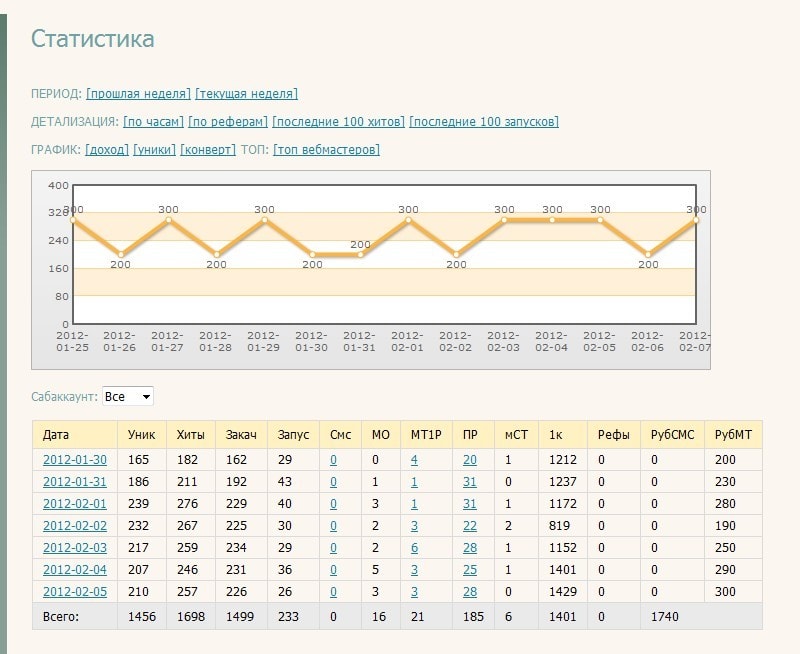
Task: Open the 2012-02-01 date link
Action: pos(74,504)
